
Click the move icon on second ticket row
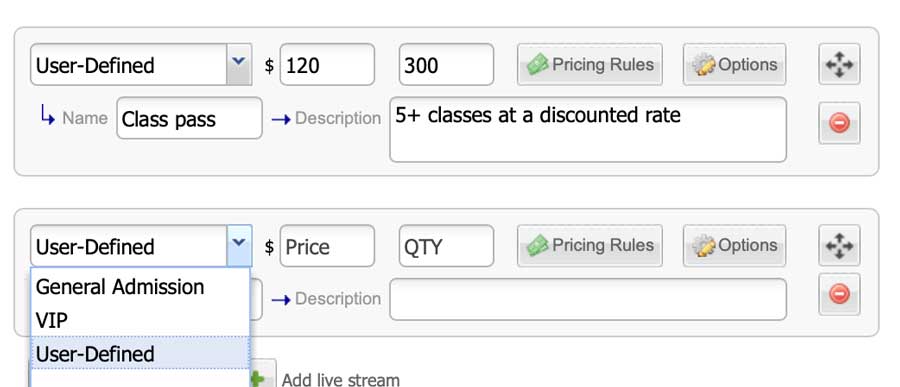[x=839, y=246]
